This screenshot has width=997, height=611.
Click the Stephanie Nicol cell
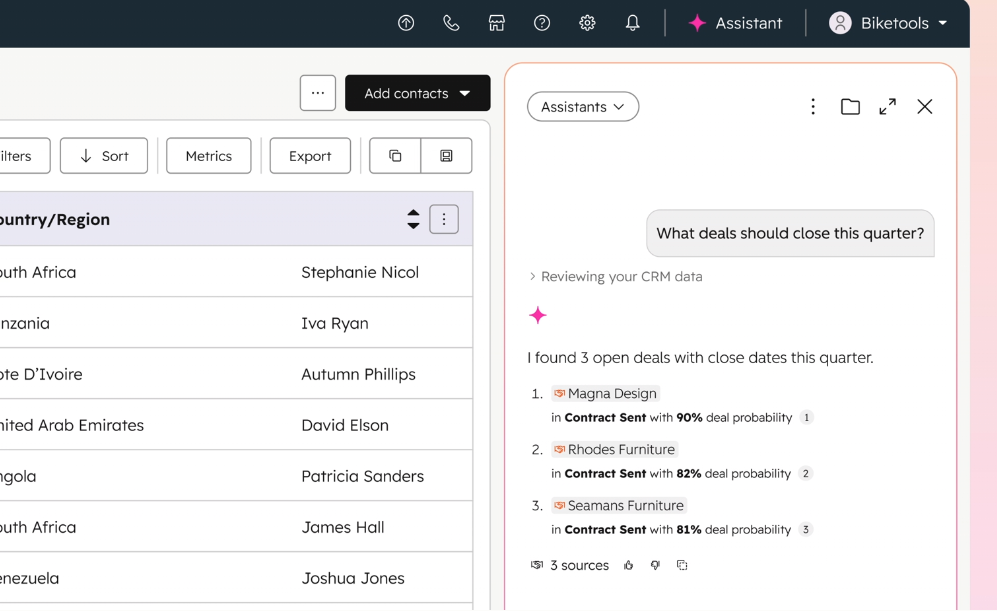(x=360, y=272)
